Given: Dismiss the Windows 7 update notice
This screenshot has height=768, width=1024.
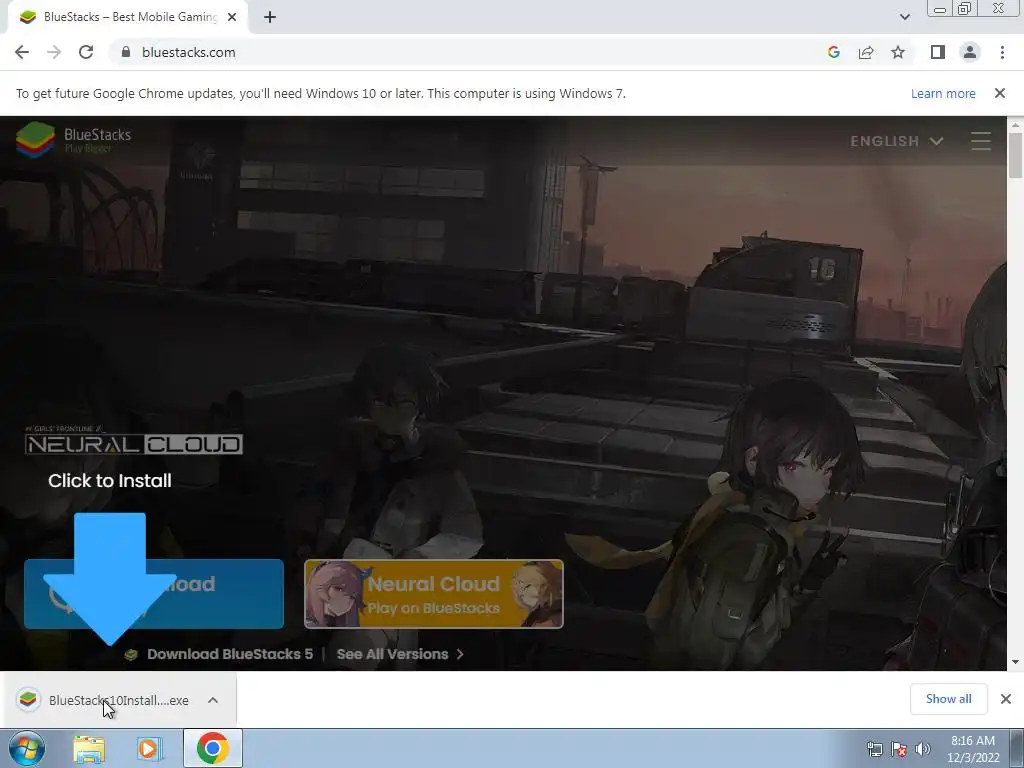Looking at the screenshot, I should (1000, 93).
